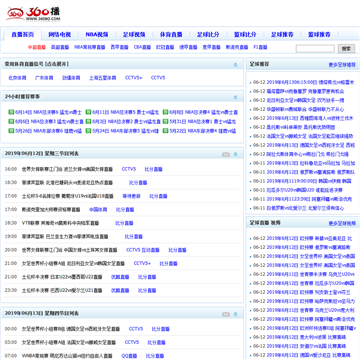Open CCTV5 in the common signals panel
Viewport: 360px width, 360px height.
(158, 78)
